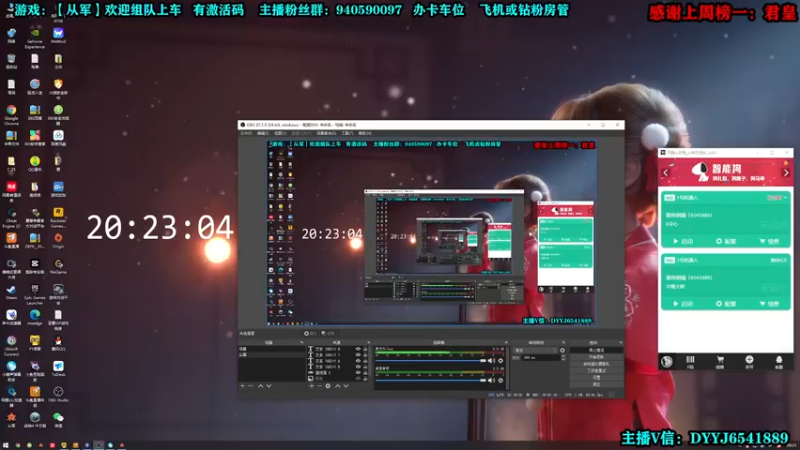The height and width of the screenshot is (450, 800).
Task: Toggle visibility eye of the fifth source row
Action: pos(358,372)
